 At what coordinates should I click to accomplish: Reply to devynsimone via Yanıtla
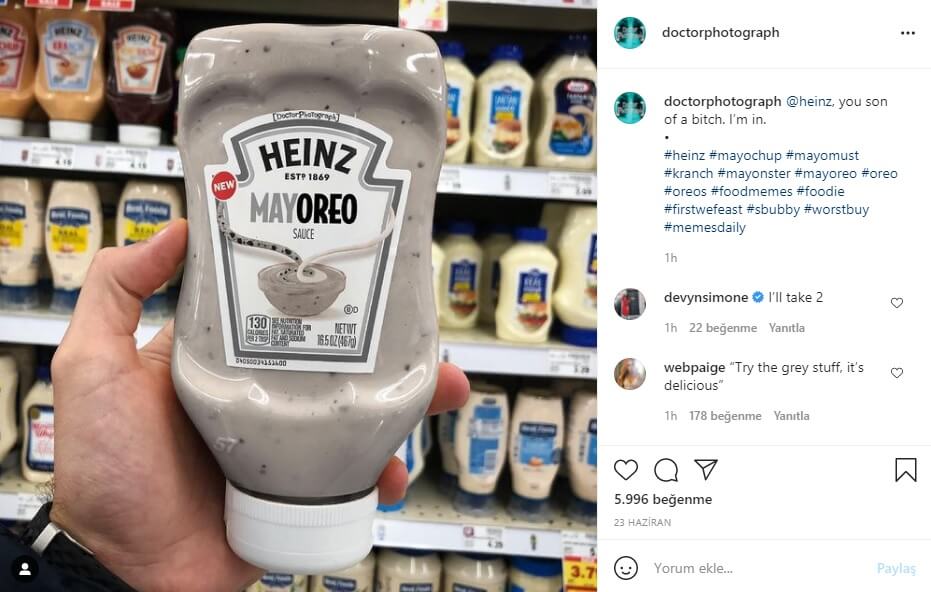coord(787,328)
